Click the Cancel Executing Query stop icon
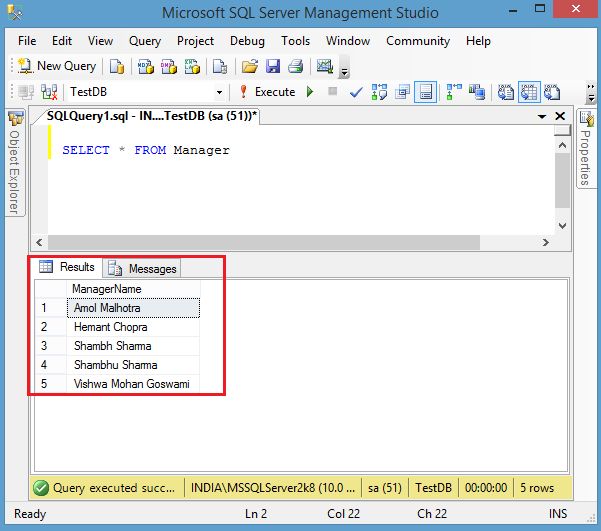This screenshot has height=531, width=601. [x=333, y=91]
